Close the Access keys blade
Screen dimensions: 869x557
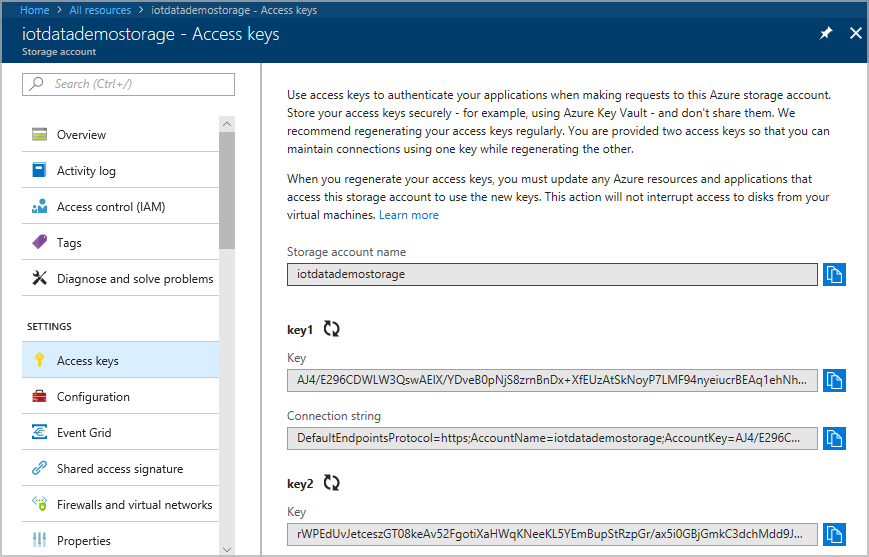pyautogui.click(x=855, y=34)
